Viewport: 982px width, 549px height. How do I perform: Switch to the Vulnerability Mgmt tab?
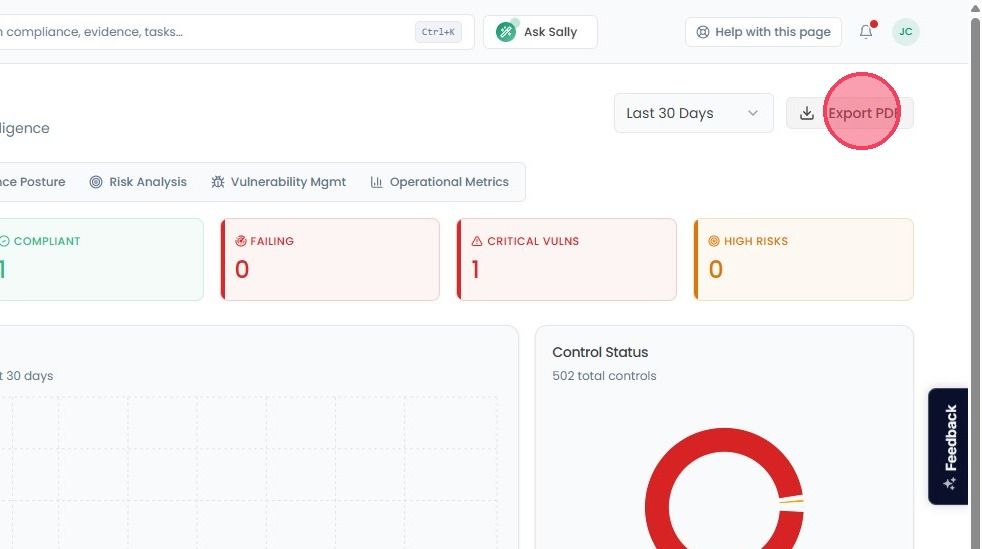pos(279,182)
